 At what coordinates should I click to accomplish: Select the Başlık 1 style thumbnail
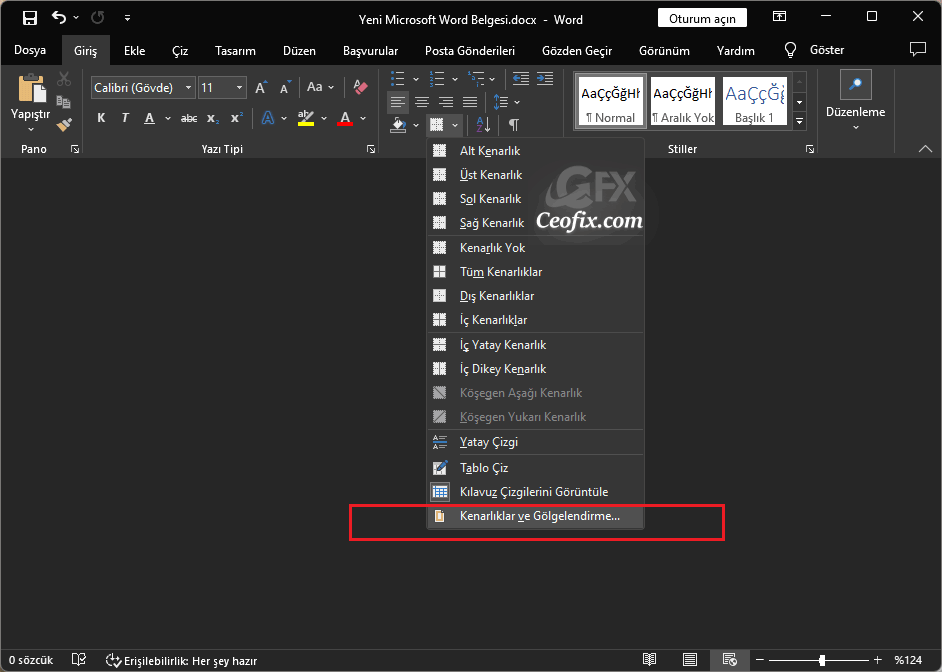pos(755,100)
